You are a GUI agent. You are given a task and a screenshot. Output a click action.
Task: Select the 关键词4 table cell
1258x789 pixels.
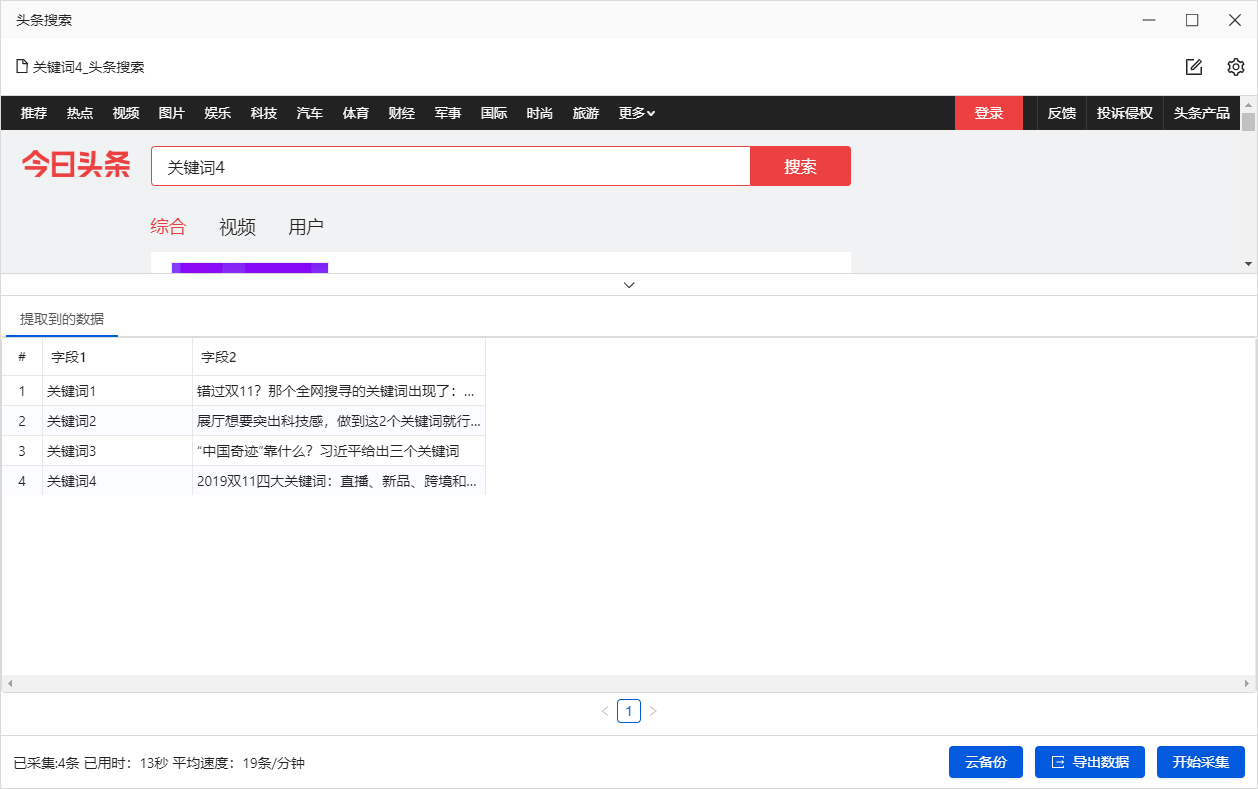[x=117, y=481]
